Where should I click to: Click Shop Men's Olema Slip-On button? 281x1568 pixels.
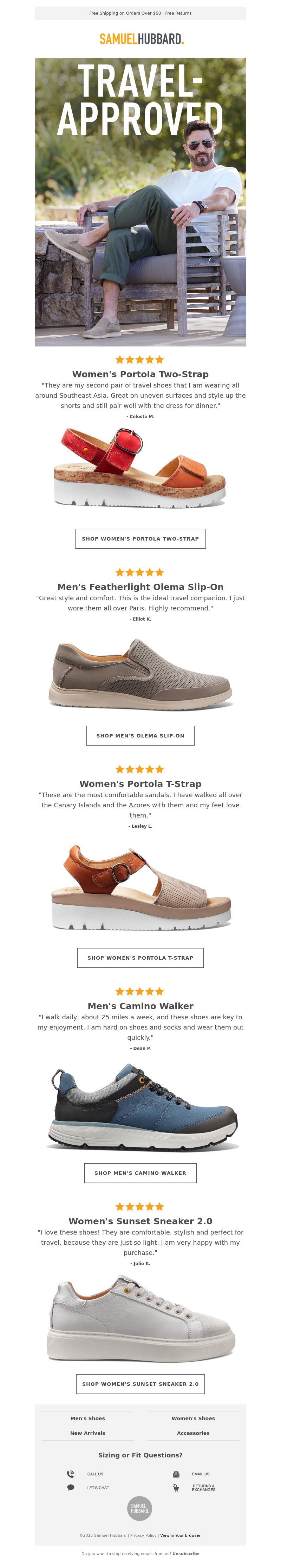tap(140, 735)
